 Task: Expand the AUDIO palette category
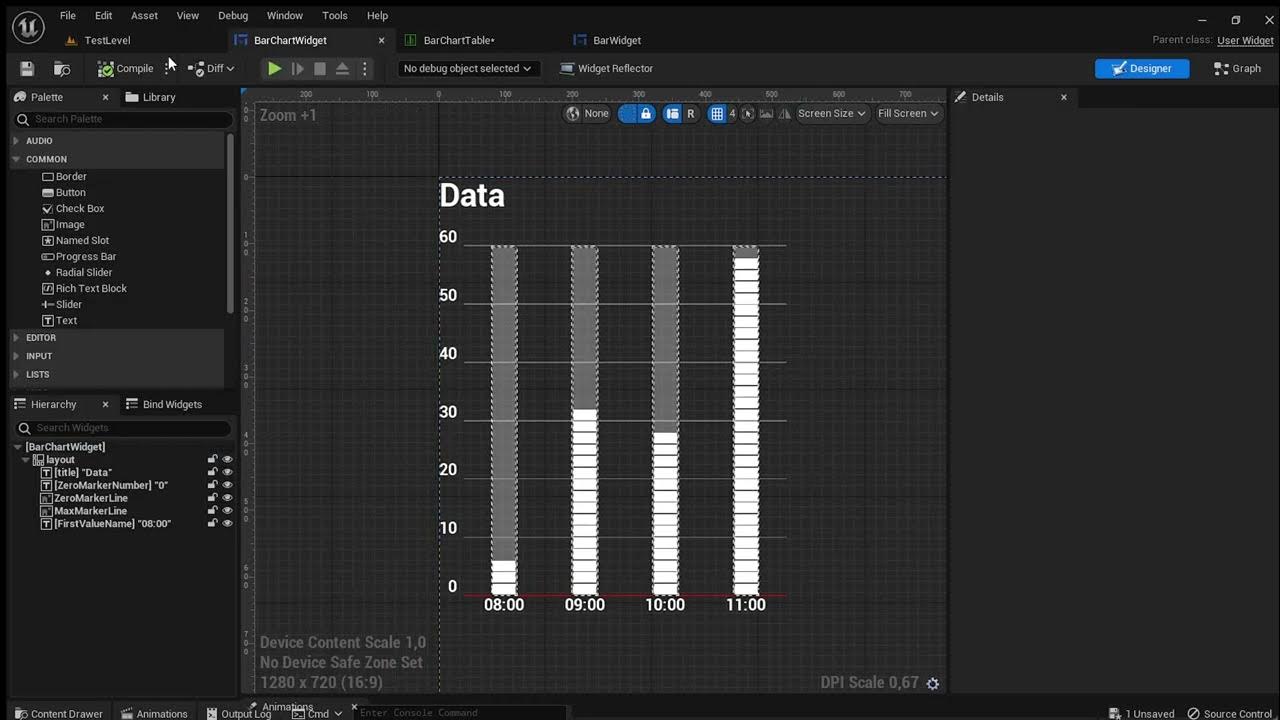[x=16, y=141]
